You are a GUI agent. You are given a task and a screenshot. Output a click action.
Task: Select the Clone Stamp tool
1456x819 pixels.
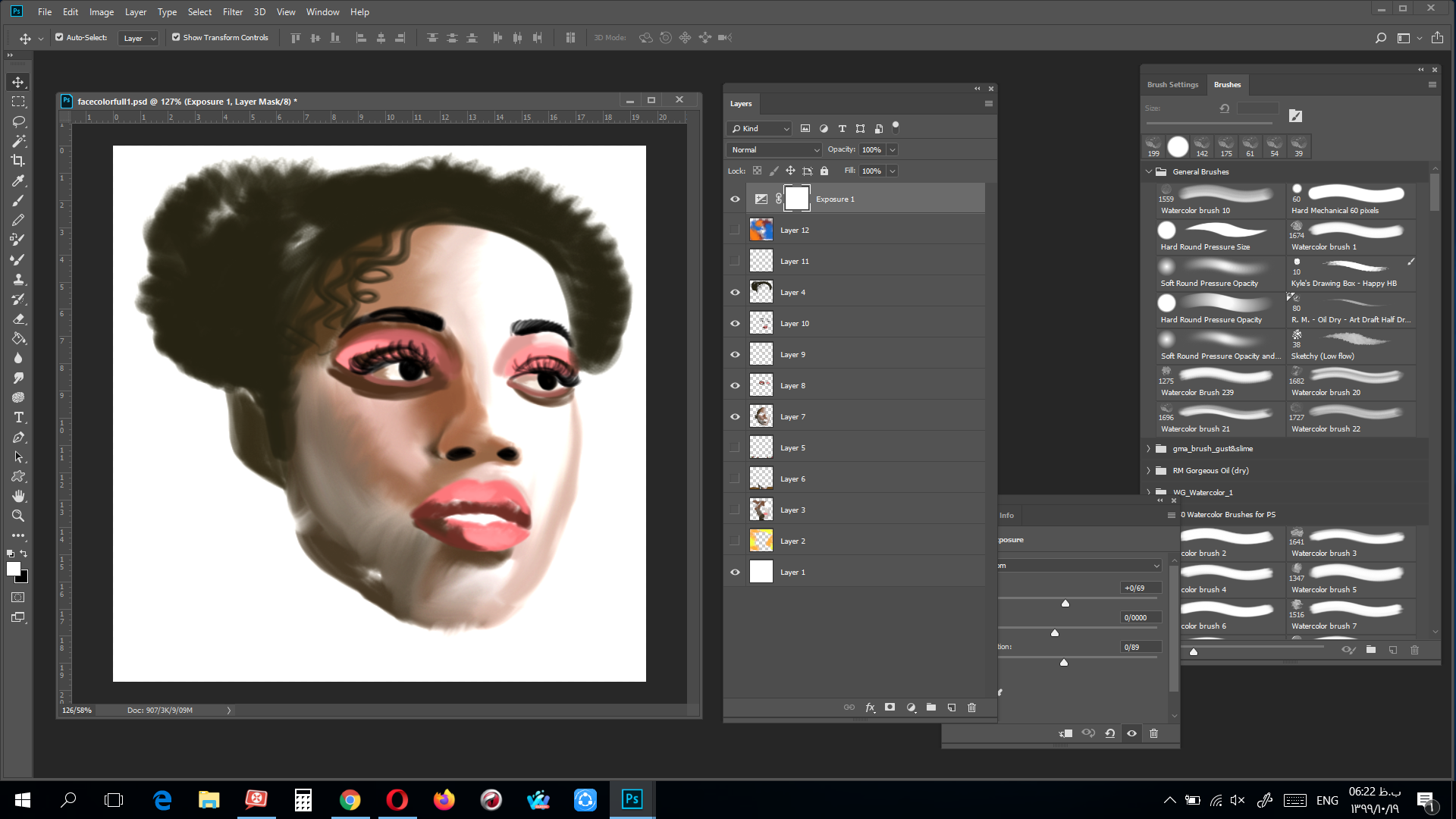tap(18, 279)
